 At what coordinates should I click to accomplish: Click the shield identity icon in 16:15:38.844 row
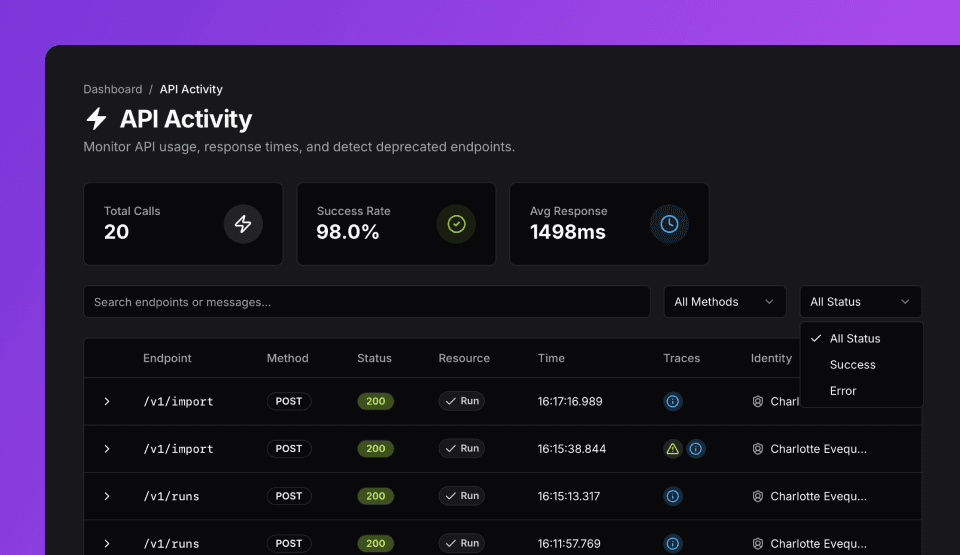click(x=758, y=449)
